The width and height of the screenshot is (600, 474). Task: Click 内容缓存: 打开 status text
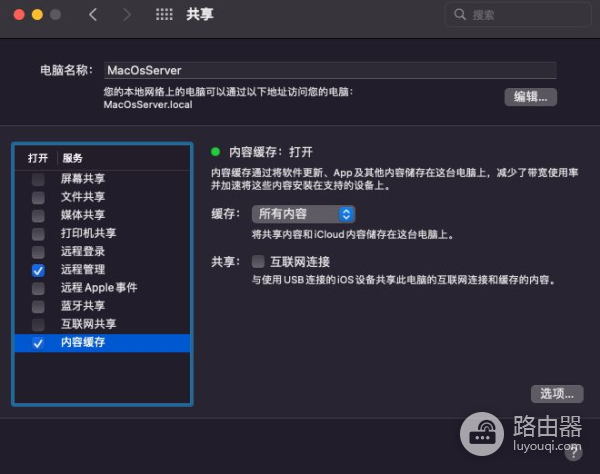pos(271,152)
